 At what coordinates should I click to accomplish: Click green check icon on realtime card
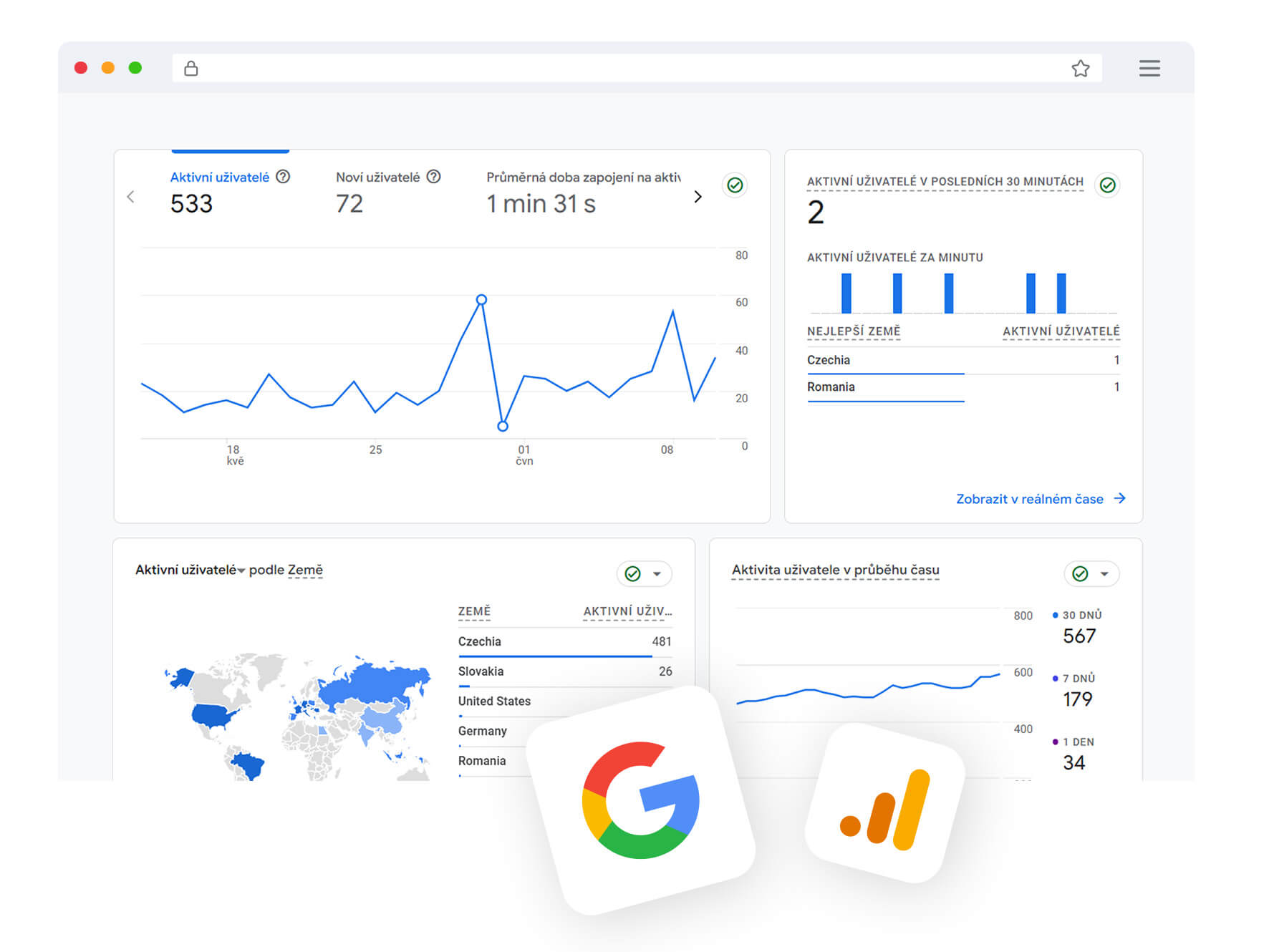[x=1107, y=185]
